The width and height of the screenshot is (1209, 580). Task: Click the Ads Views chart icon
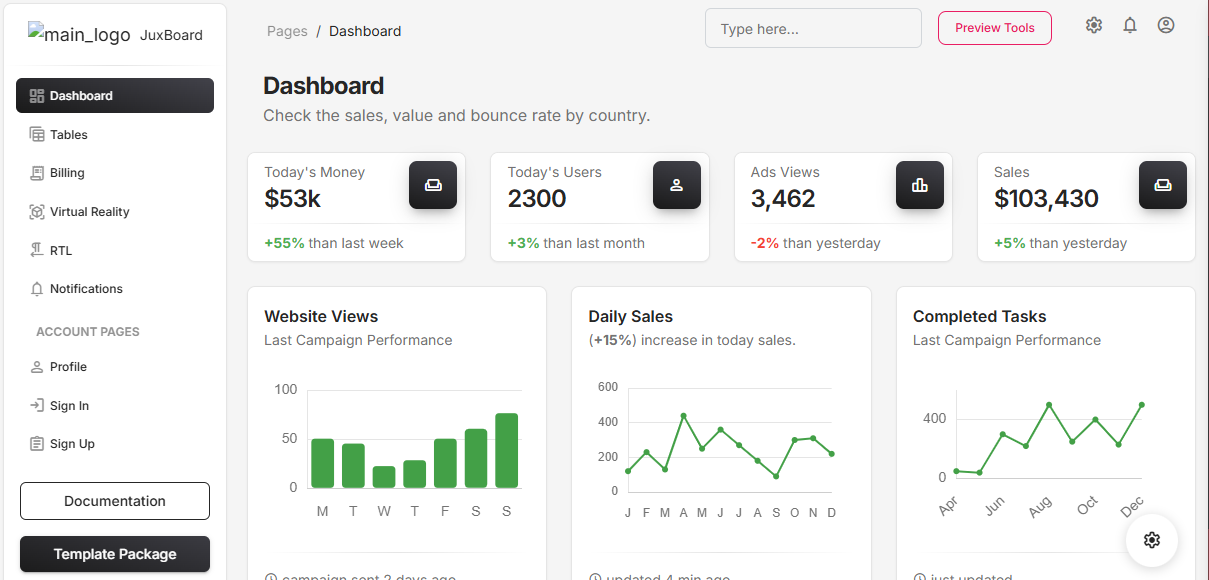pyautogui.click(x=920, y=185)
